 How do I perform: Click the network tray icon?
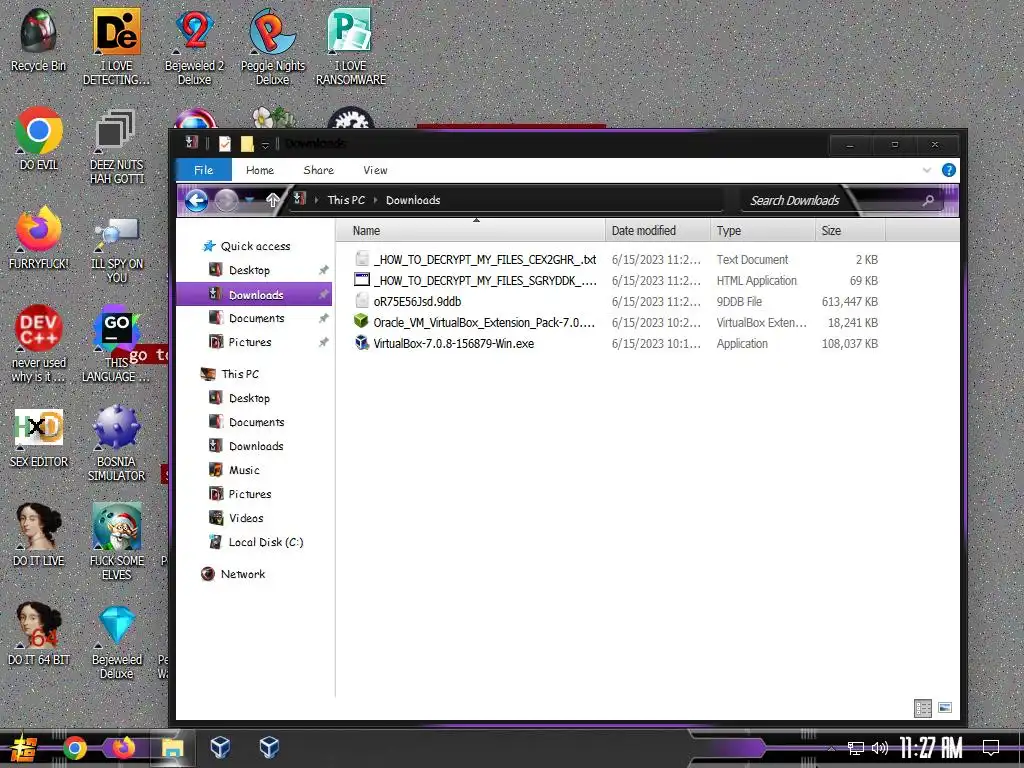(x=856, y=748)
